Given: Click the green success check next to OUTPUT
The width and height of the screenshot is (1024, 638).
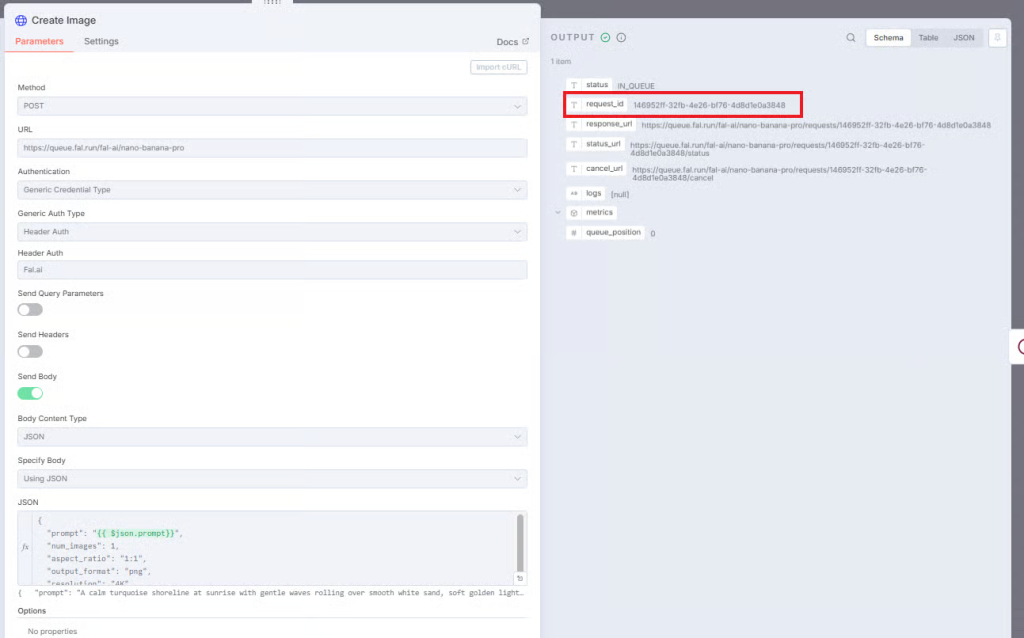Looking at the screenshot, I should (x=605, y=38).
